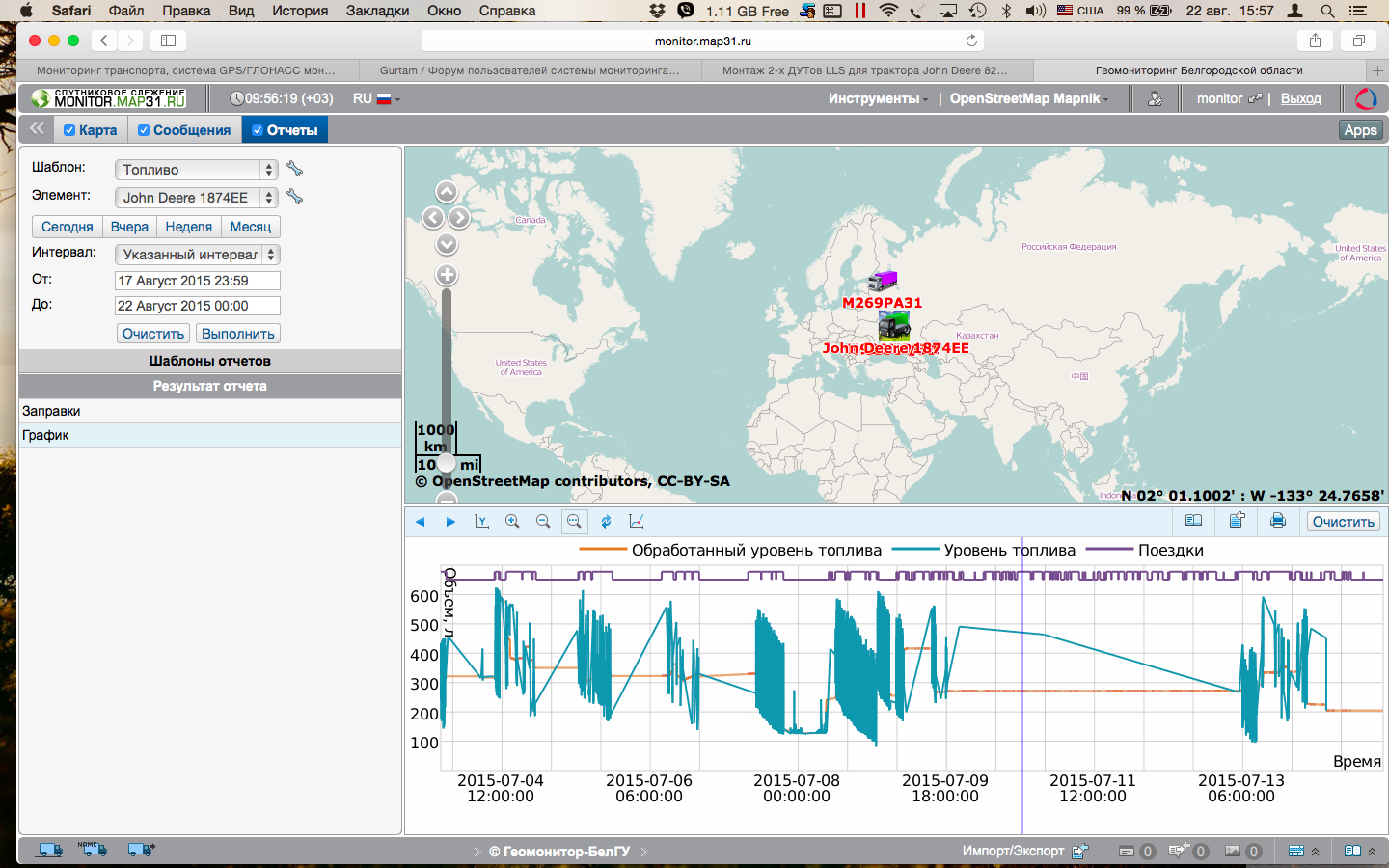The height and width of the screenshot is (868, 1389).
Task: Click the chart zoom in magnifier icon
Action: coord(512,521)
